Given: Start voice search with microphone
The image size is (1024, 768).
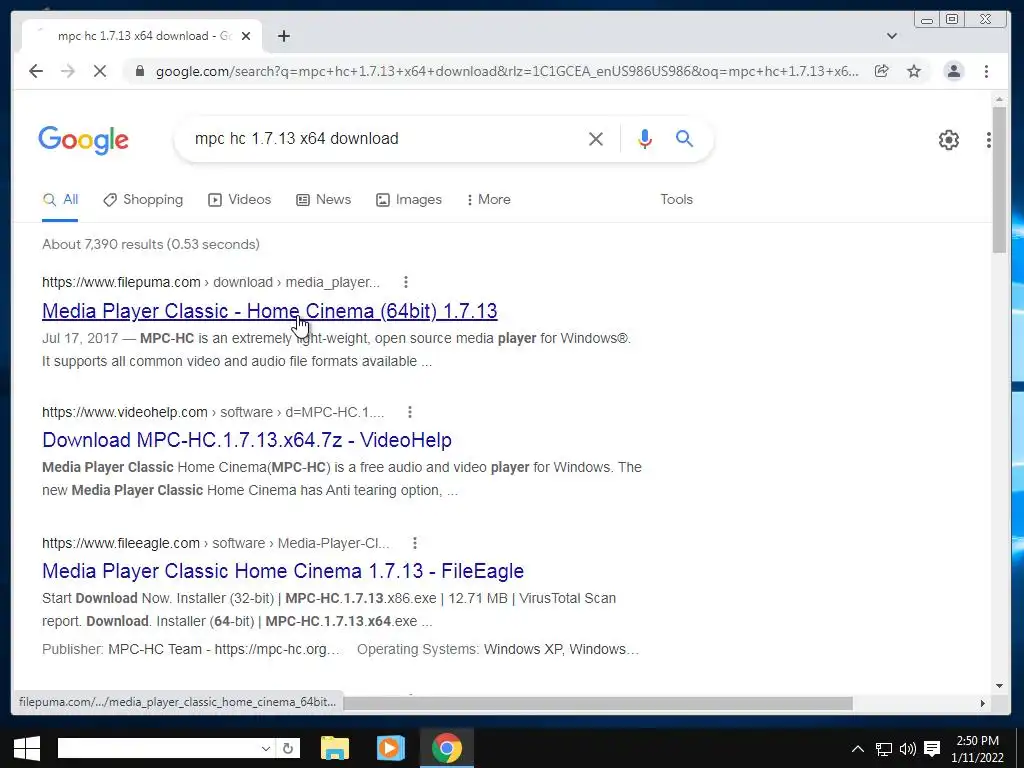Looking at the screenshot, I should (645, 138).
